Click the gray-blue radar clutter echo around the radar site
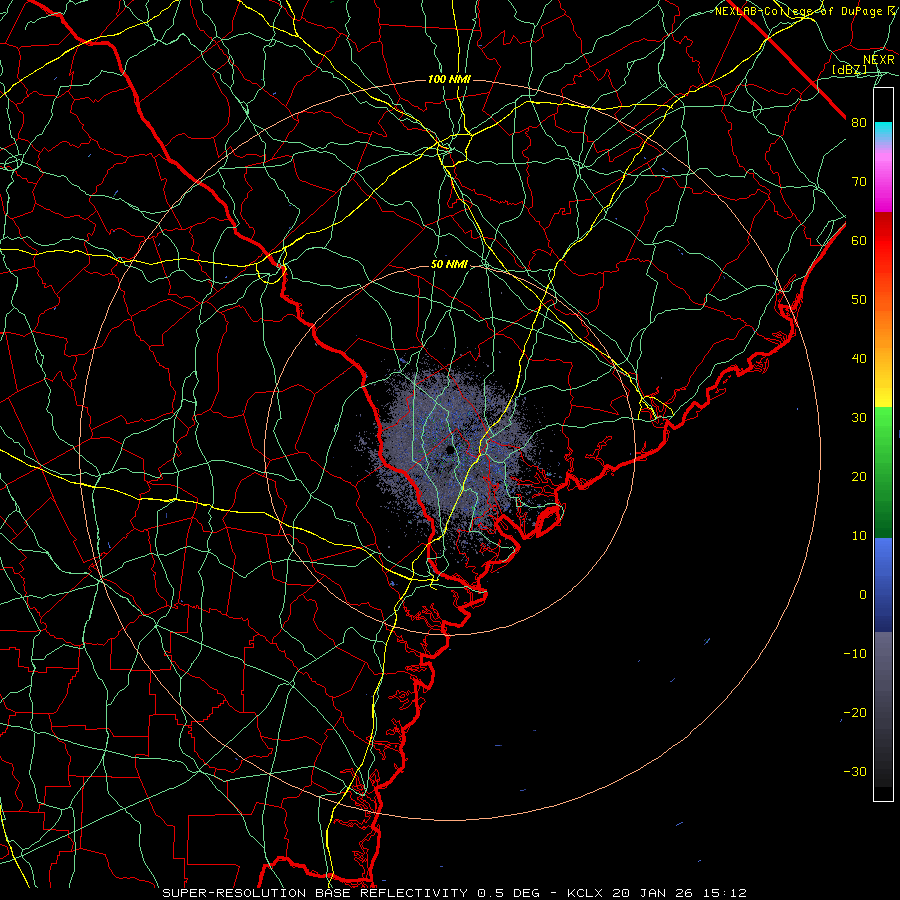Screen dimensions: 900x900 [453, 453]
